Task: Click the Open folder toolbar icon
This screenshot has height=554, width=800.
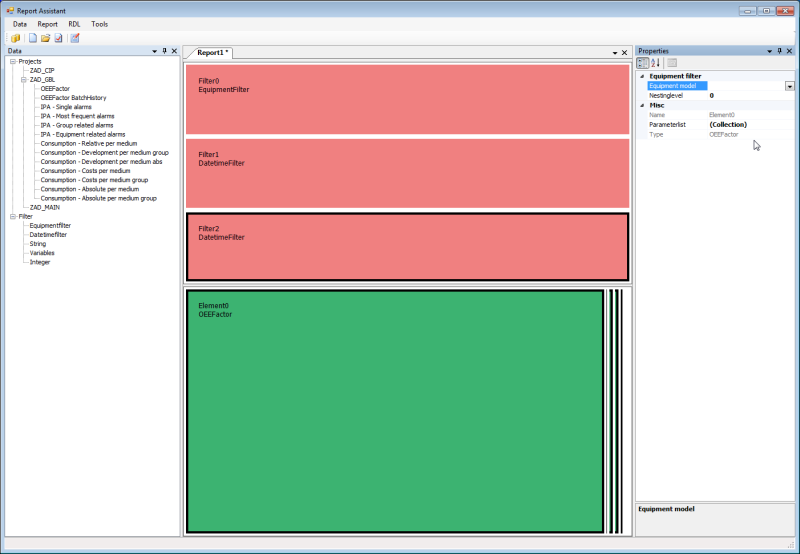Action: click(x=45, y=38)
